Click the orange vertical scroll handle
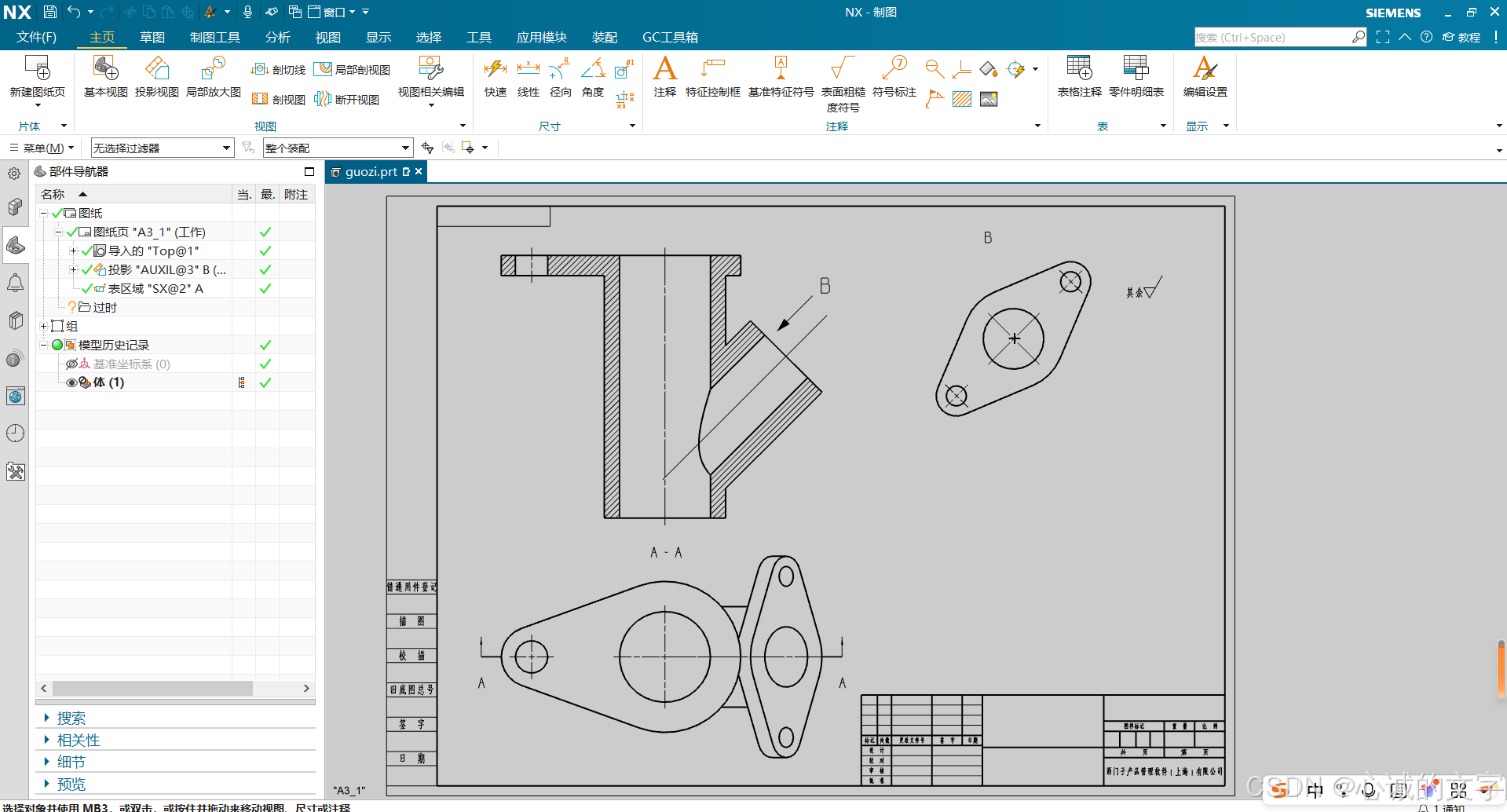Image resolution: width=1507 pixels, height=812 pixels. 1501,668
